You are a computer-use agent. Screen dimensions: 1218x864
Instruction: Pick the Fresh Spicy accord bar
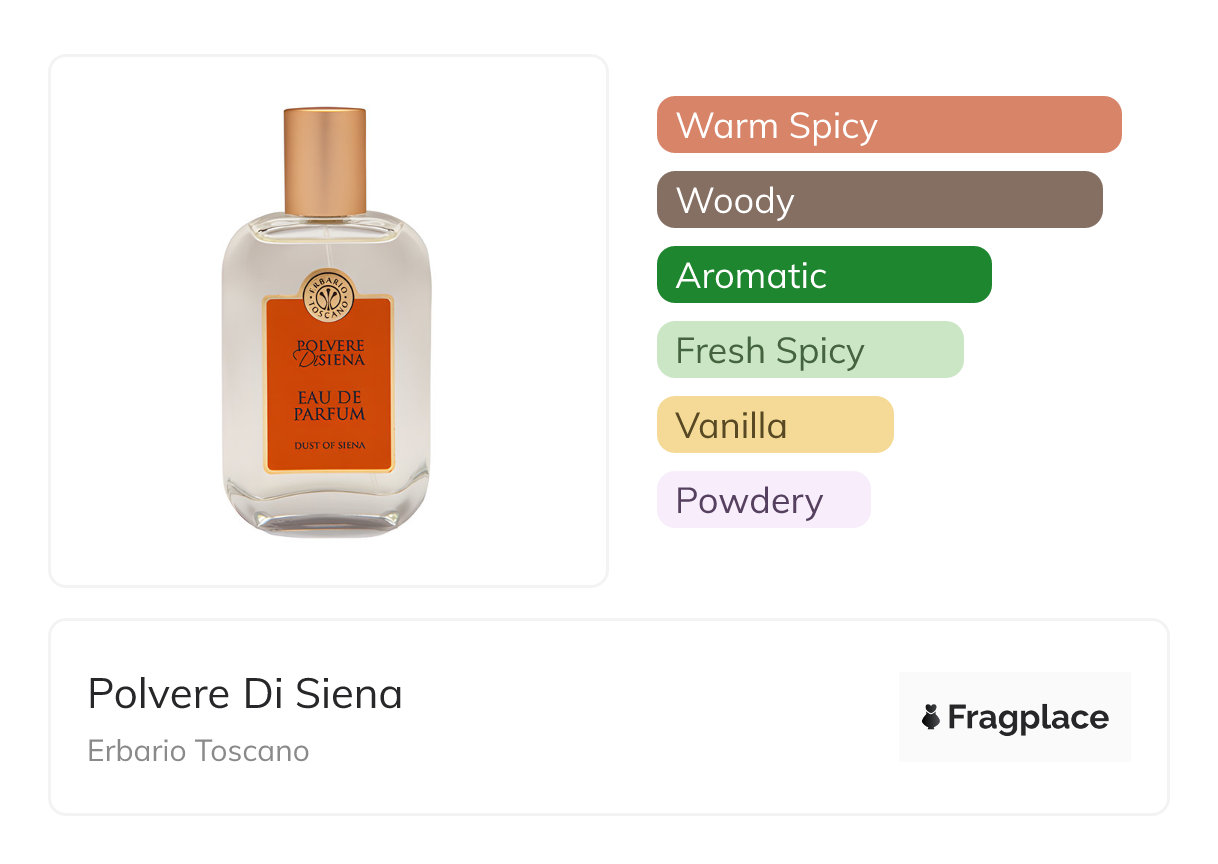click(809, 350)
